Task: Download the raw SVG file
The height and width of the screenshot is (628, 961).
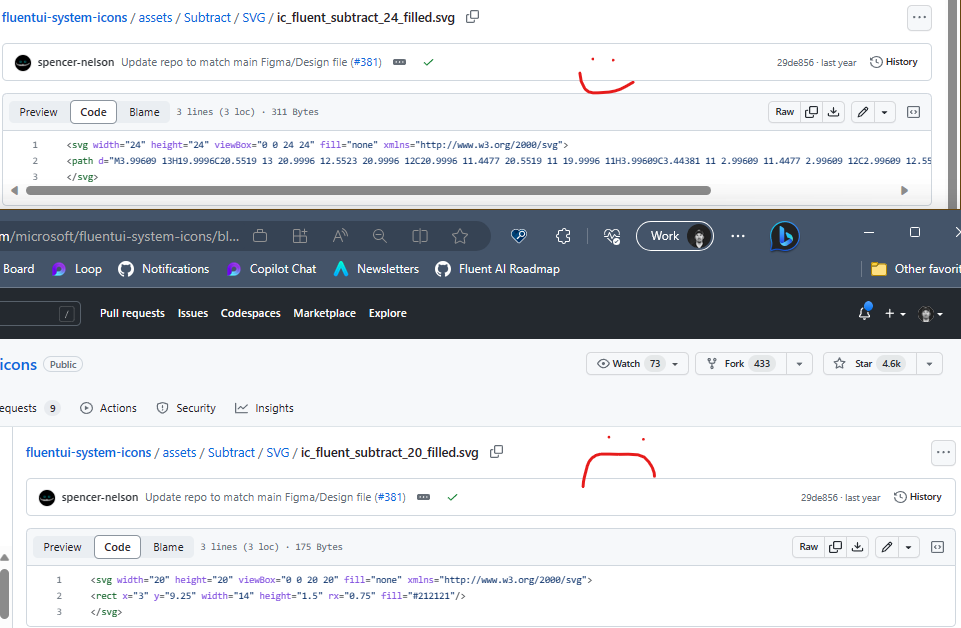Action: [x=833, y=112]
